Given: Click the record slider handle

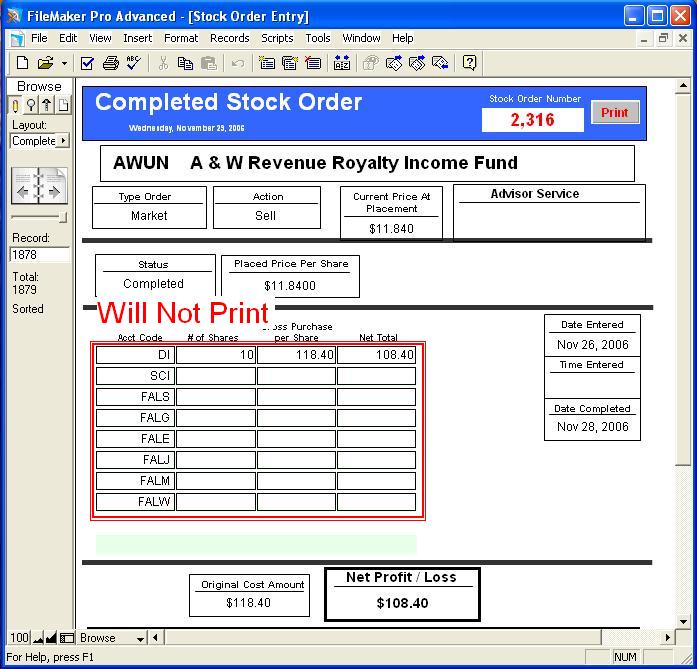Looking at the screenshot, I should coord(63,217).
